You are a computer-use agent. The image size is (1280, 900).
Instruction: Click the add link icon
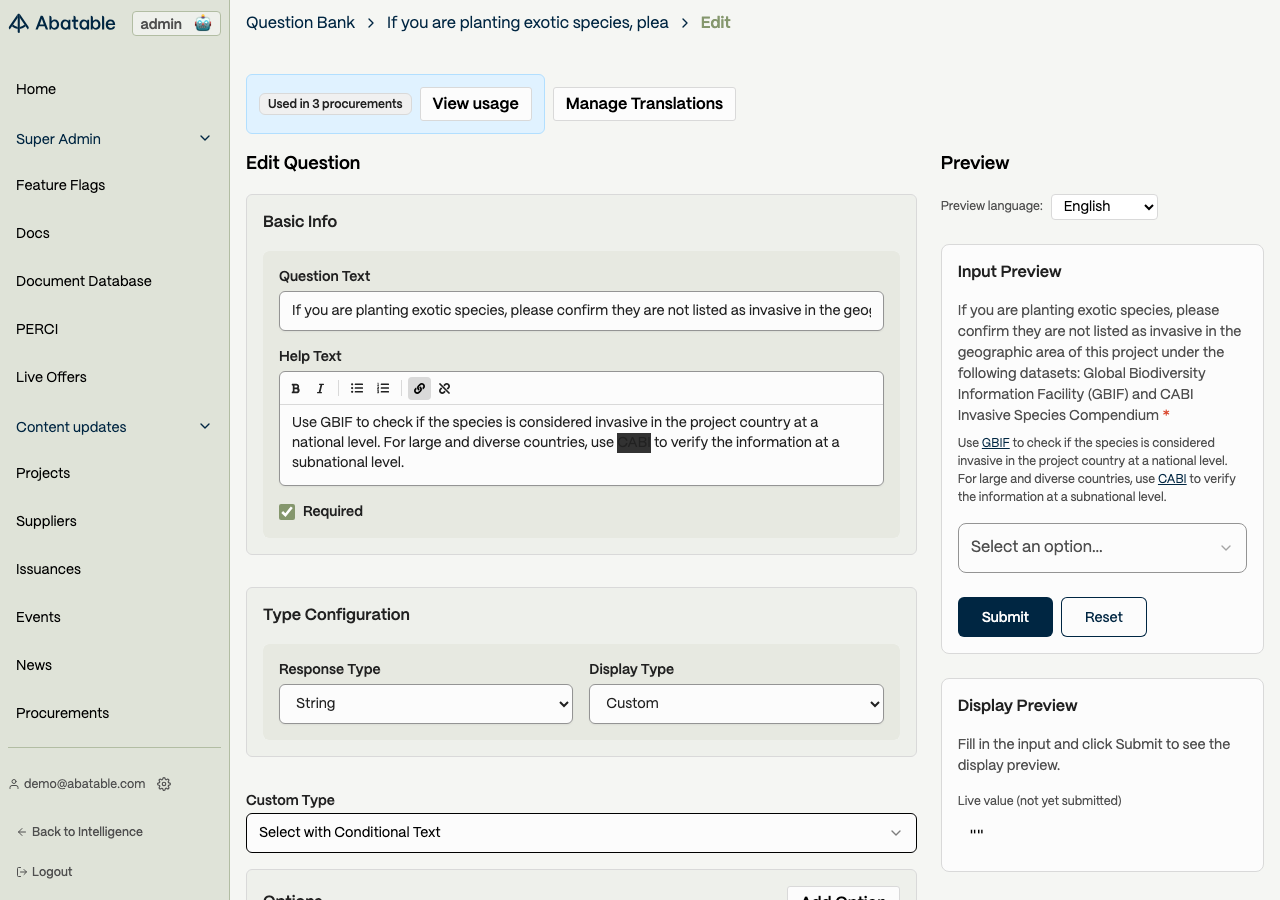point(420,389)
